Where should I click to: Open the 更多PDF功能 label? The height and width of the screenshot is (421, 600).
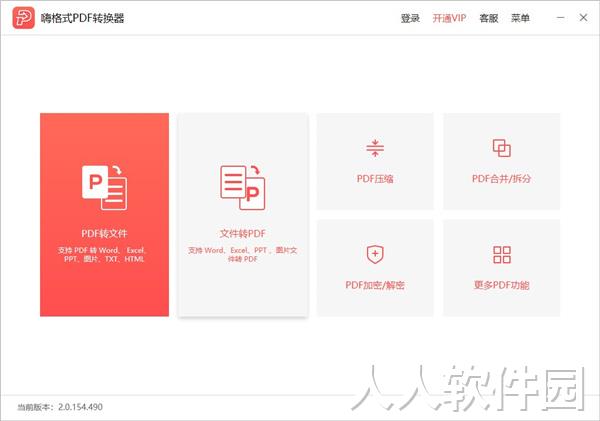coord(502,285)
